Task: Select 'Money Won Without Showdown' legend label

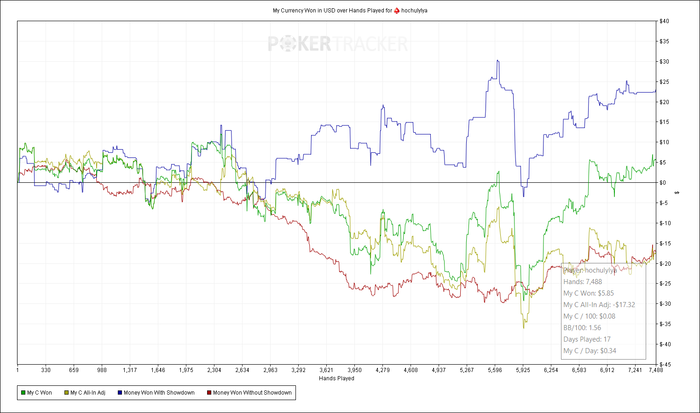Action: 252,393
